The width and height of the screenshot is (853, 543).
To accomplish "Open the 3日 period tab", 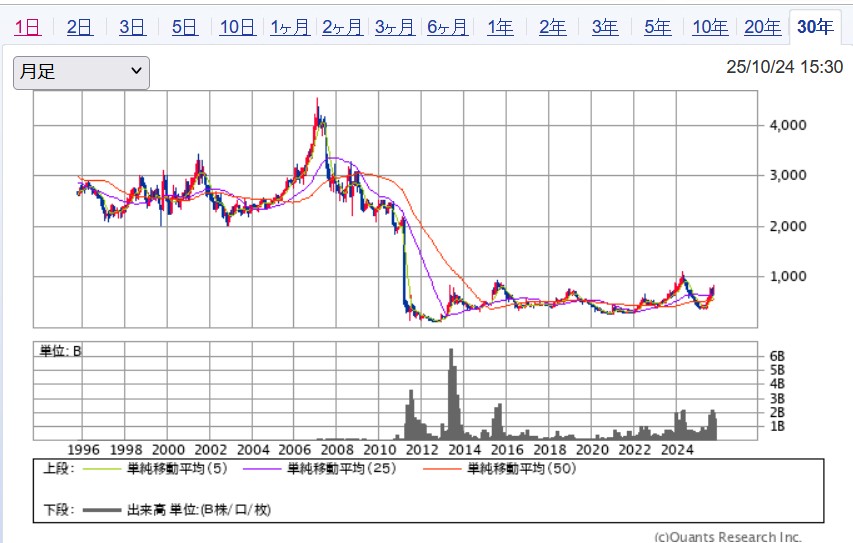I will click(x=132, y=27).
